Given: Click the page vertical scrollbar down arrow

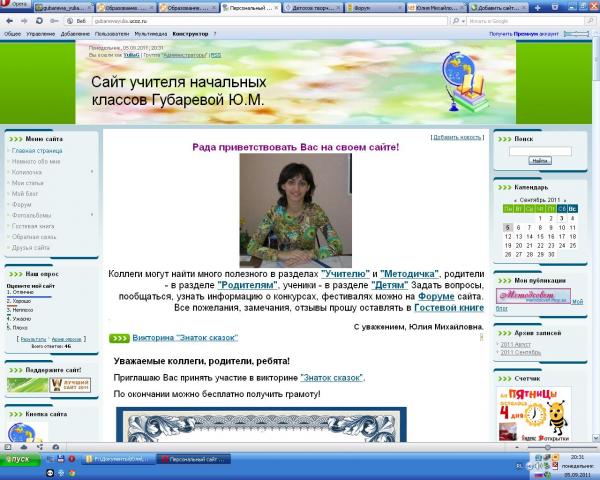Looking at the screenshot, I should pyautogui.click(x=596, y=438).
